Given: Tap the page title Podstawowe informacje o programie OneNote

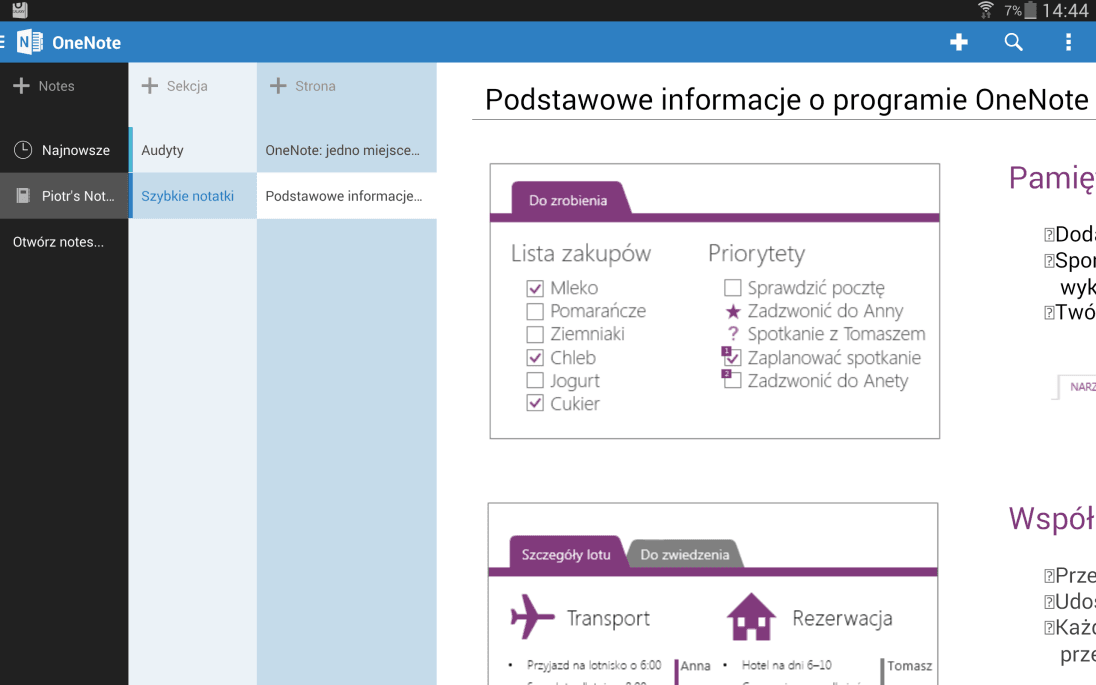Looking at the screenshot, I should 787,100.
